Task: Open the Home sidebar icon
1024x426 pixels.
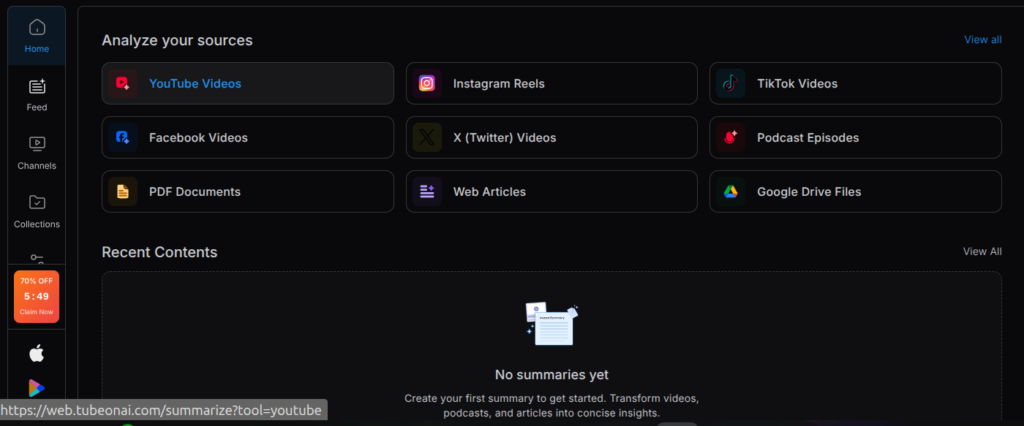Action: [37, 35]
